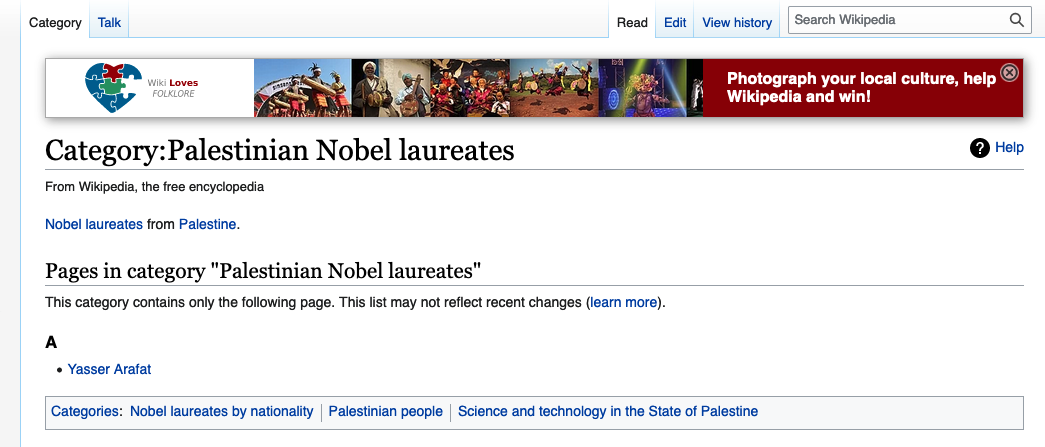Image resolution: width=1045 pixels, height=447 pixels.
Task: Open Science and technology in Palestine category
Action: (608, 412)
